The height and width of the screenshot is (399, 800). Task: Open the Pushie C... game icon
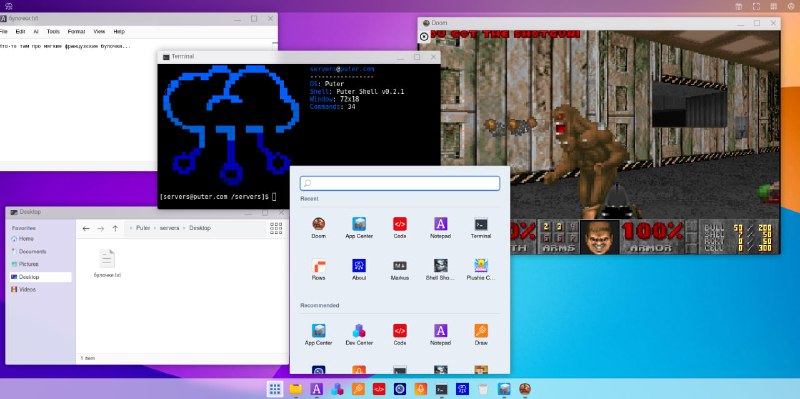[x=481, y=269]
